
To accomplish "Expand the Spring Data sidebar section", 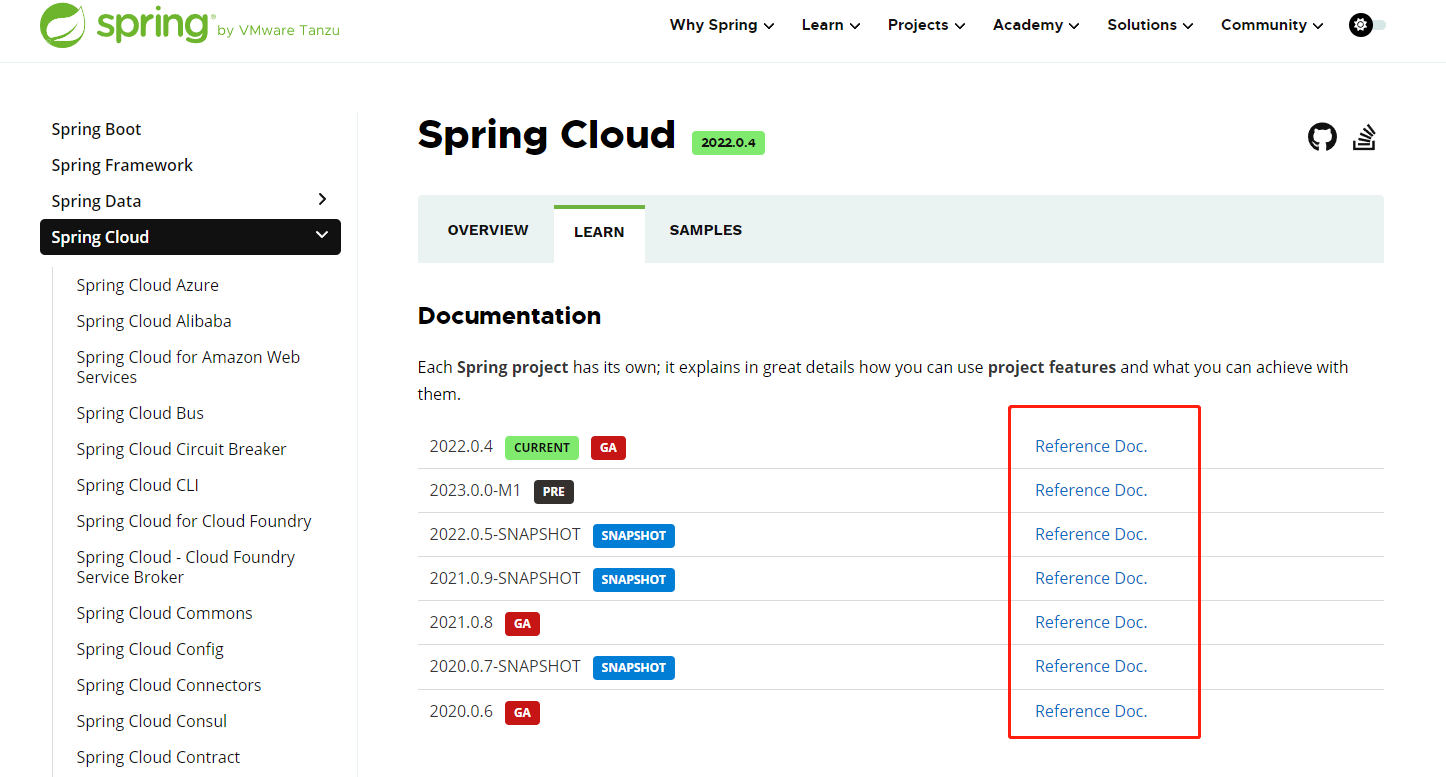I will coord(321,199).
